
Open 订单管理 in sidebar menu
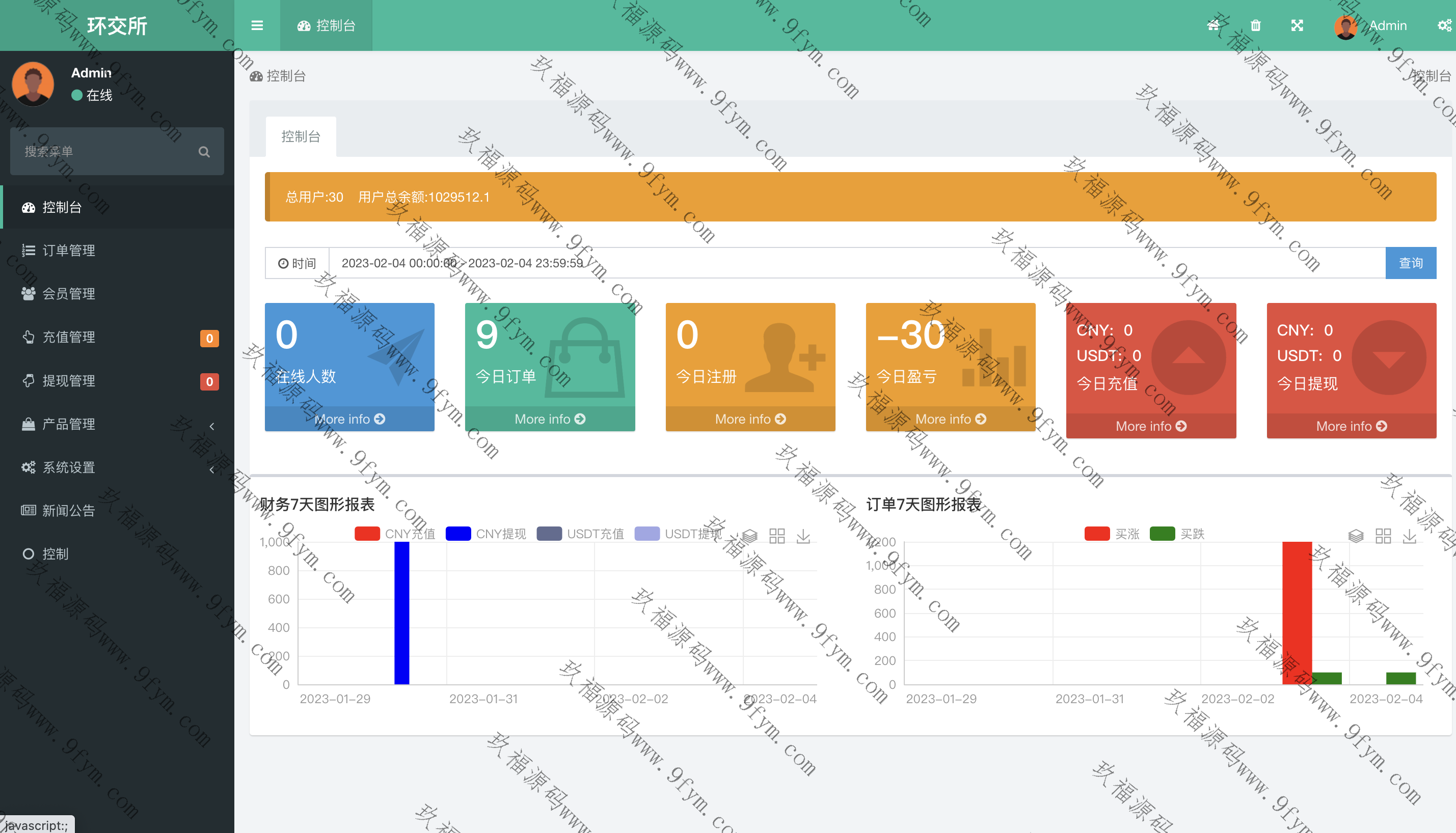69,251
